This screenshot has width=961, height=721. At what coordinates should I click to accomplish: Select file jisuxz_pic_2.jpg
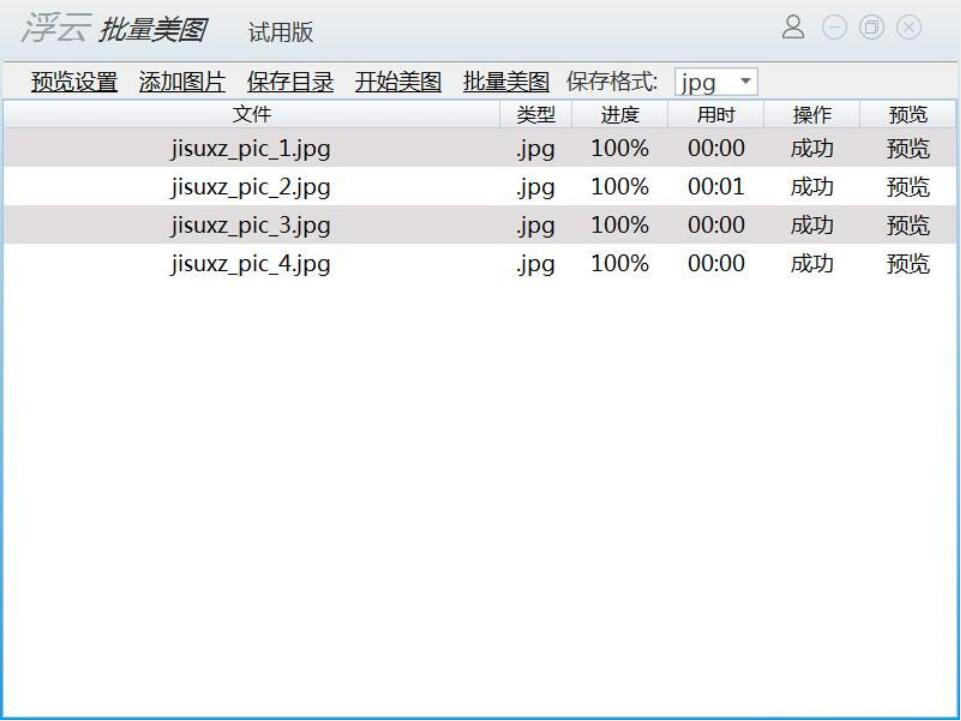pos(251,187)
